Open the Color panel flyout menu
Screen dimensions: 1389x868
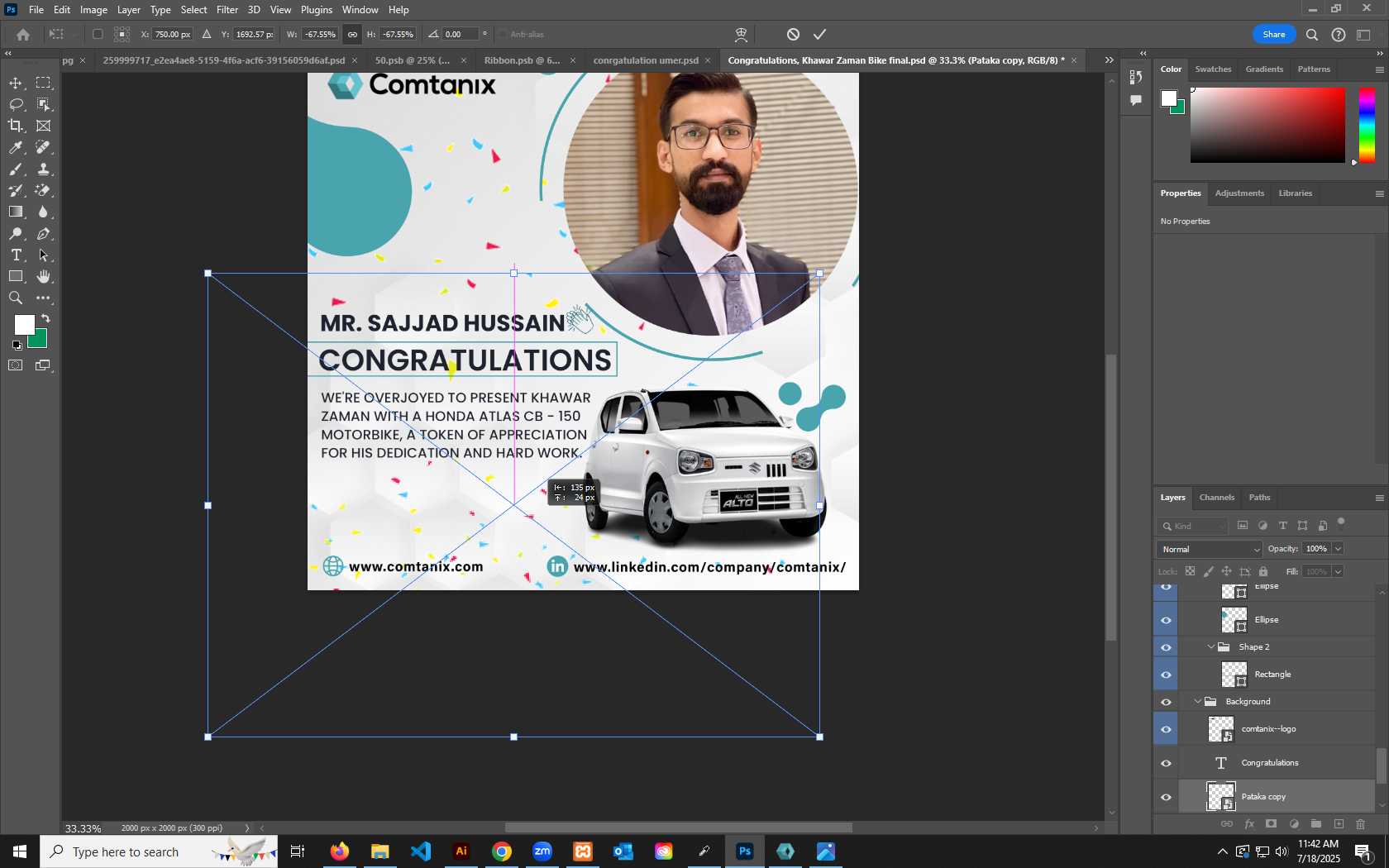(1379, 69)
